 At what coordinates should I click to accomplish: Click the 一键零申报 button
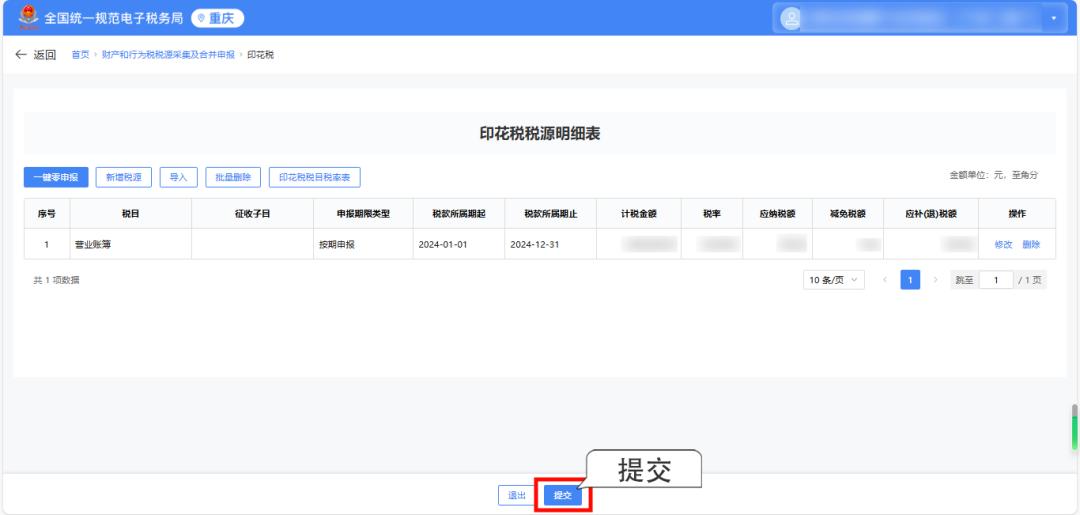[57, 177]
